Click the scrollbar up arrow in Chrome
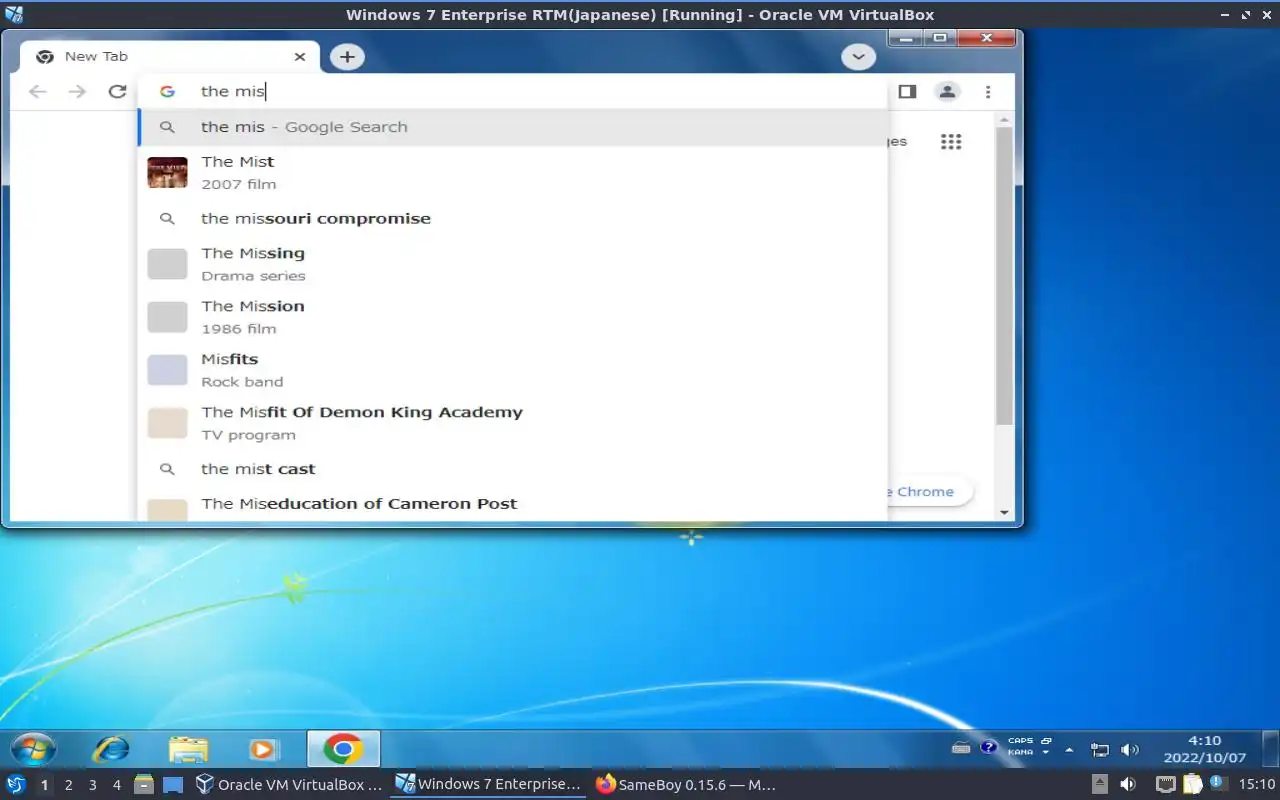The image size is (1280, 800). pos(1005,119)
